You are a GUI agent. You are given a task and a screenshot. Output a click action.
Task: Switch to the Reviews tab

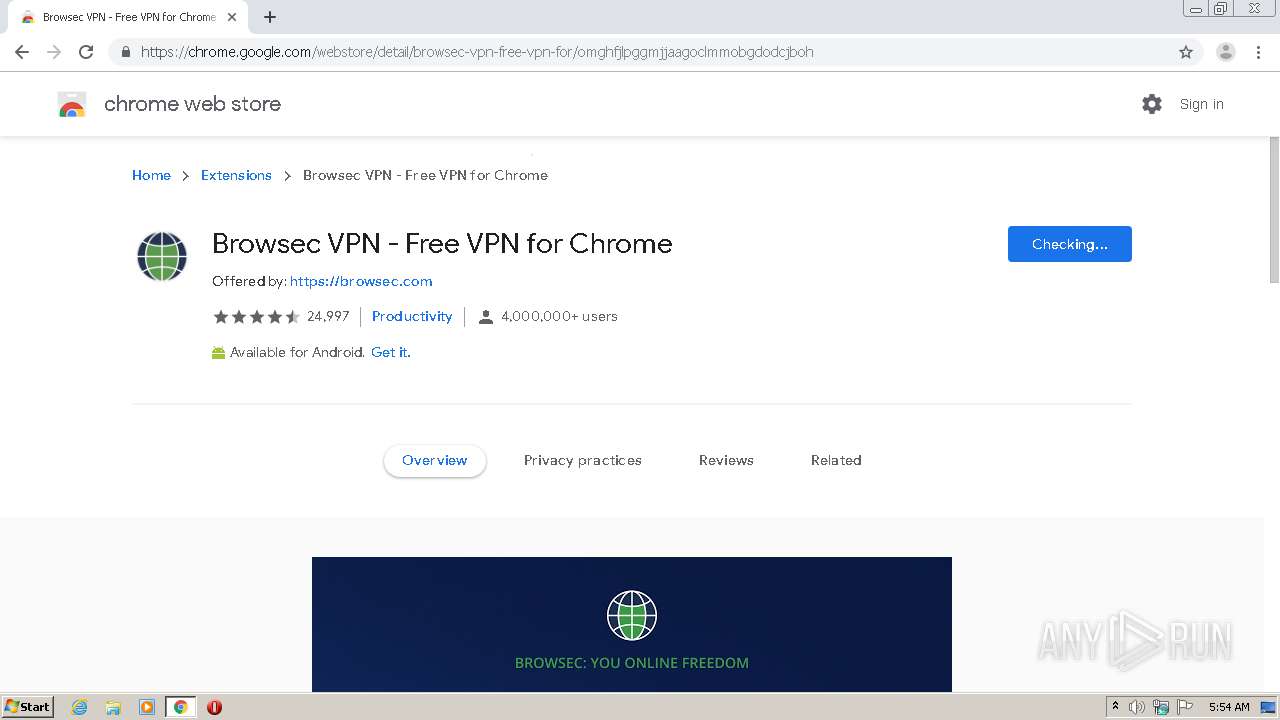(726, 460)
